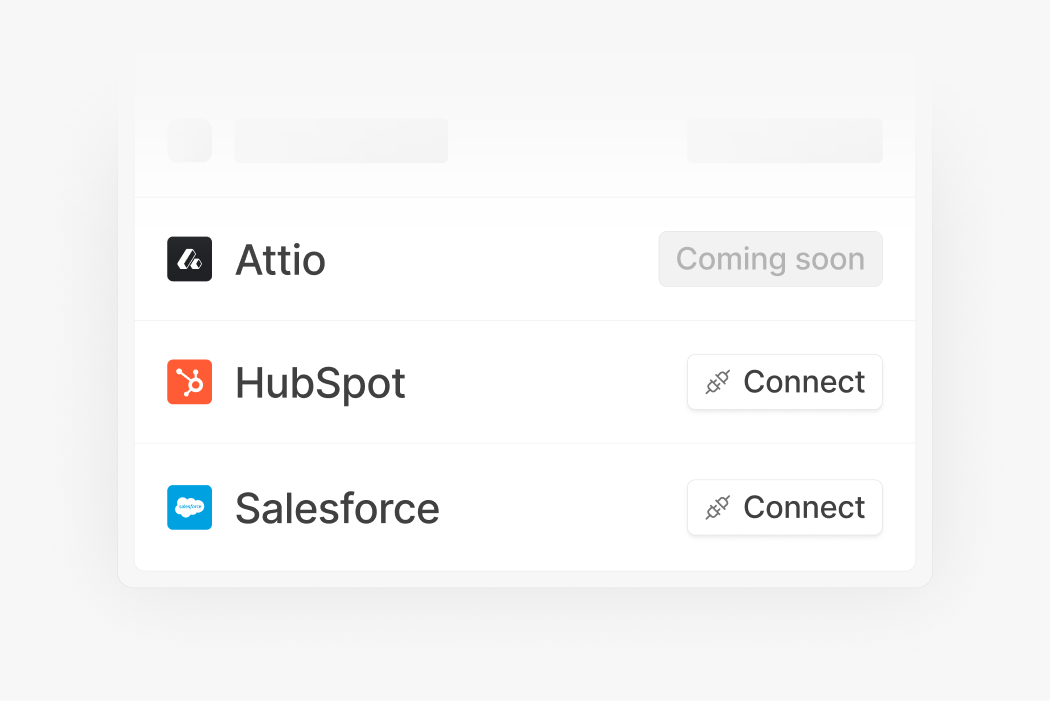1050x701 pixels.
Task: Click the Attio logo icon
Action: coord(190,259)
